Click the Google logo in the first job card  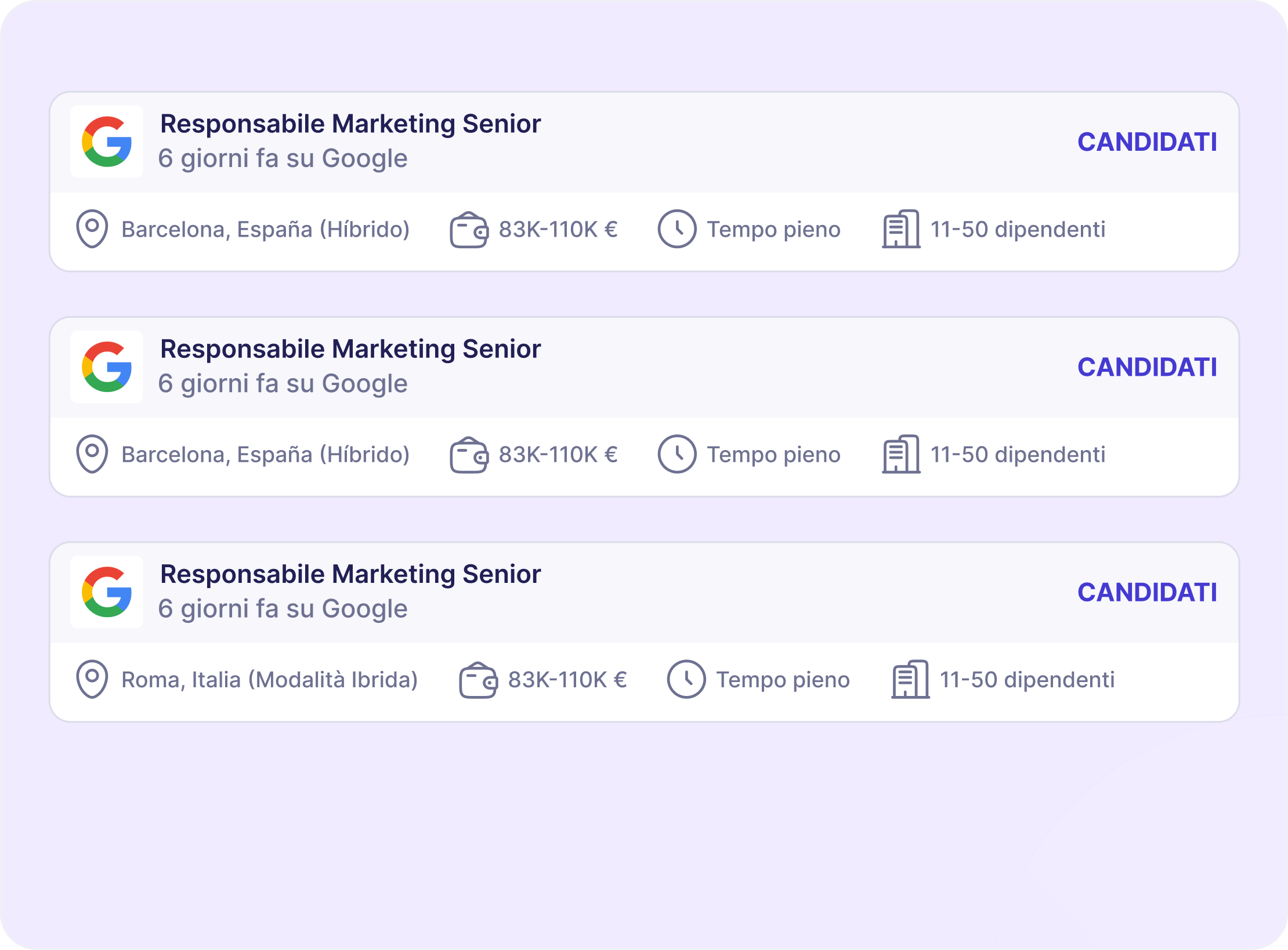click(x=107, y=142)
